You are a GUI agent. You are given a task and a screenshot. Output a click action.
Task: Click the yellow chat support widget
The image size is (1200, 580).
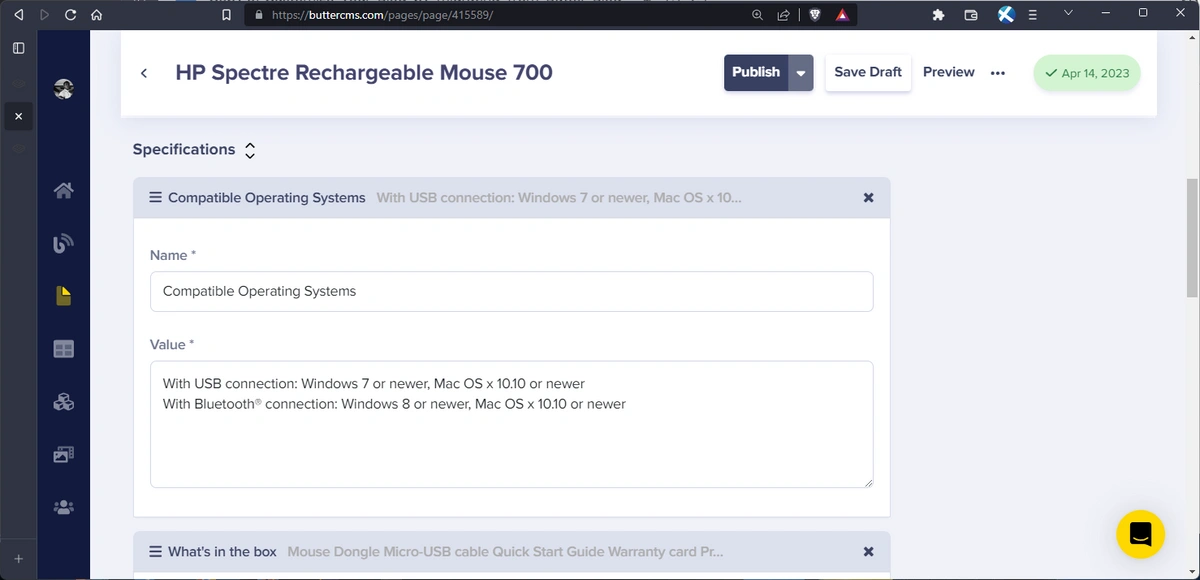point(1140,535)
